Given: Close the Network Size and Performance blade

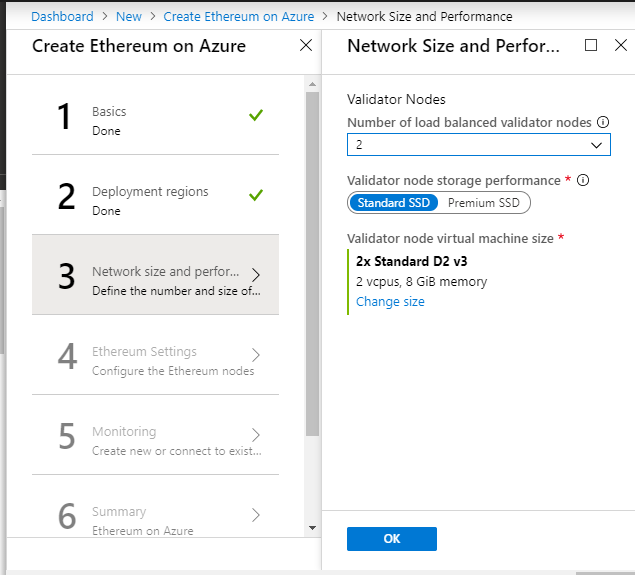Looking at the screenshot, I should click(620, 45).
